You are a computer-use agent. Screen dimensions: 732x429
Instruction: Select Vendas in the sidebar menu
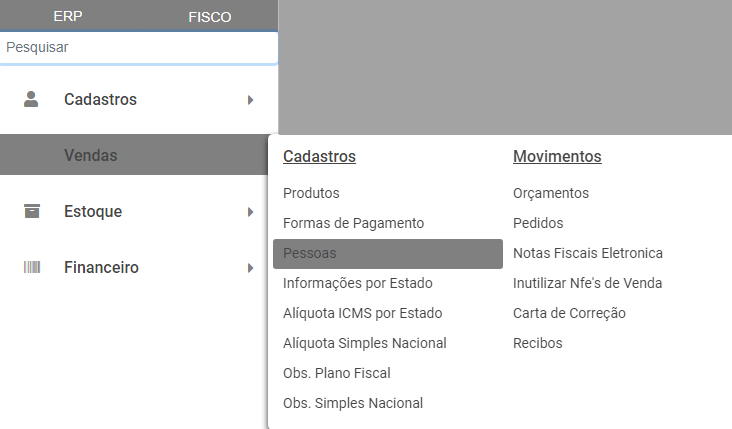coord(91,155)
